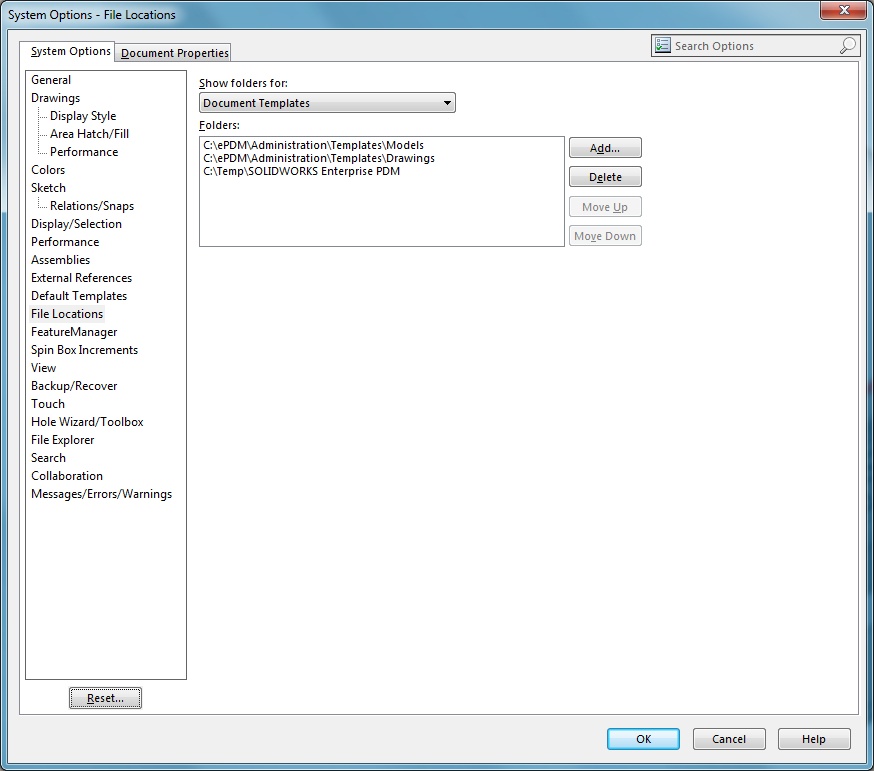Click the Search Options list icon
The width and height of the screenshot is (874, 771).
coord(663,45)
